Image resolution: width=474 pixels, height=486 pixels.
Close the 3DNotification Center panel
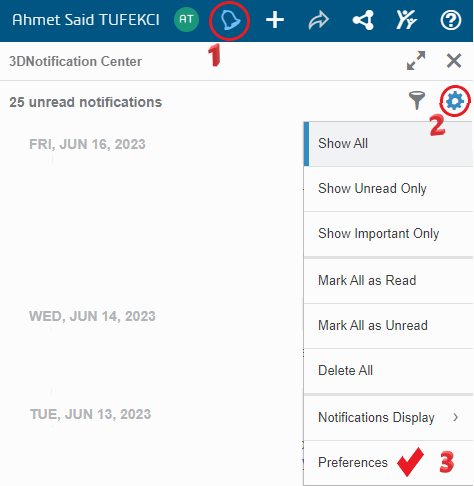[x=454, y=61]
